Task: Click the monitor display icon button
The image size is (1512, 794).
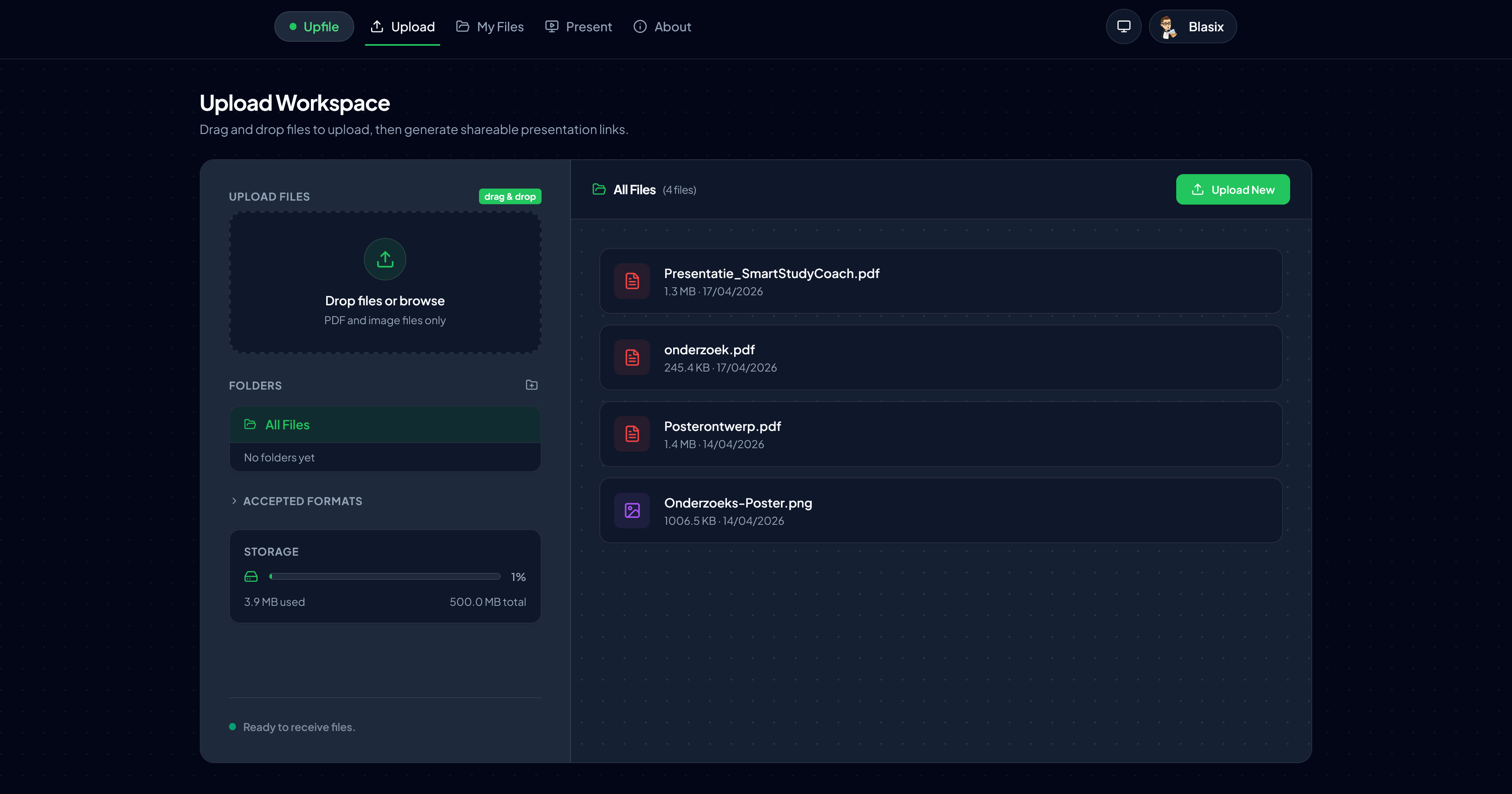Action: pyautogui.click(x=1123, y=26)
